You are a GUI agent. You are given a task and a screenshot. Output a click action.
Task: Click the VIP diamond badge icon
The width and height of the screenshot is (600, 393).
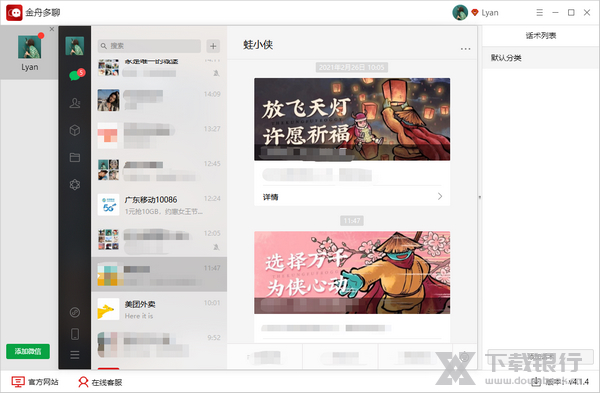tap(475, 12)
